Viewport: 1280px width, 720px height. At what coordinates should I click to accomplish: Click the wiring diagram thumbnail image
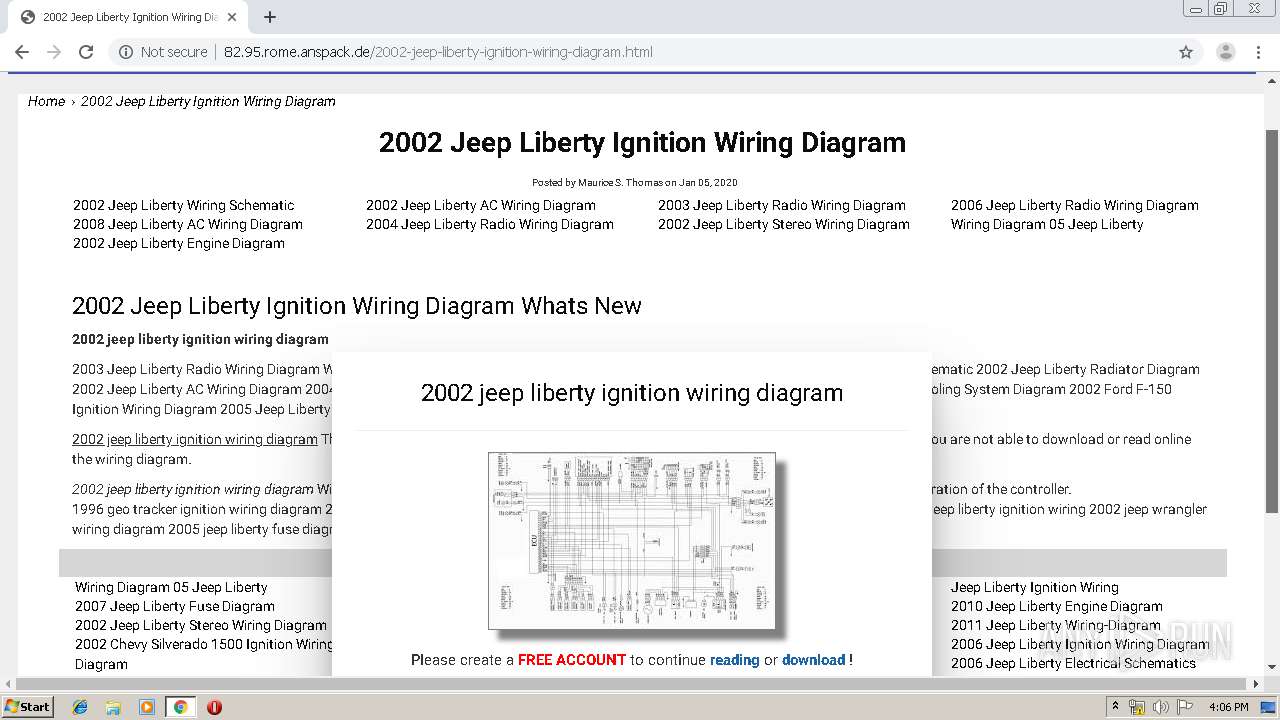point(632,540)
